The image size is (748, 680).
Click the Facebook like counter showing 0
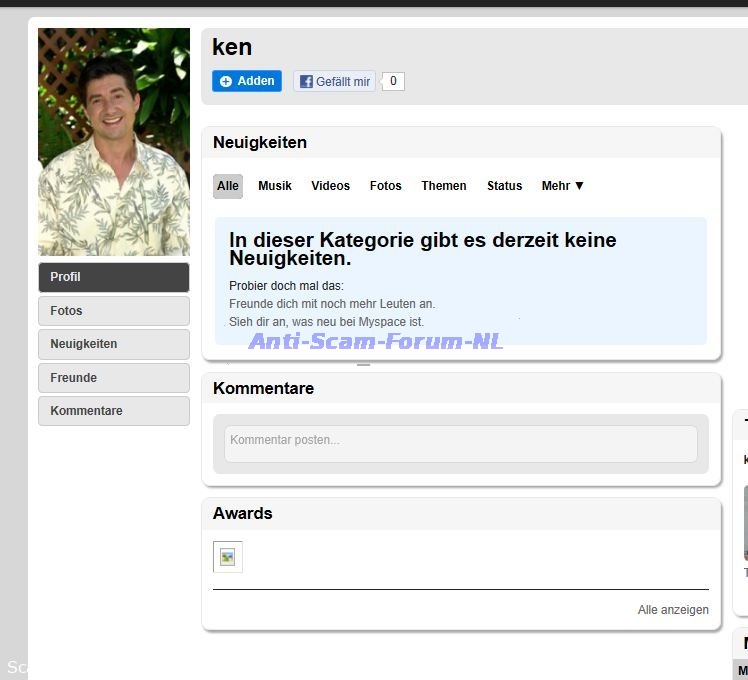pyautogui.click(x=393, y=81)
